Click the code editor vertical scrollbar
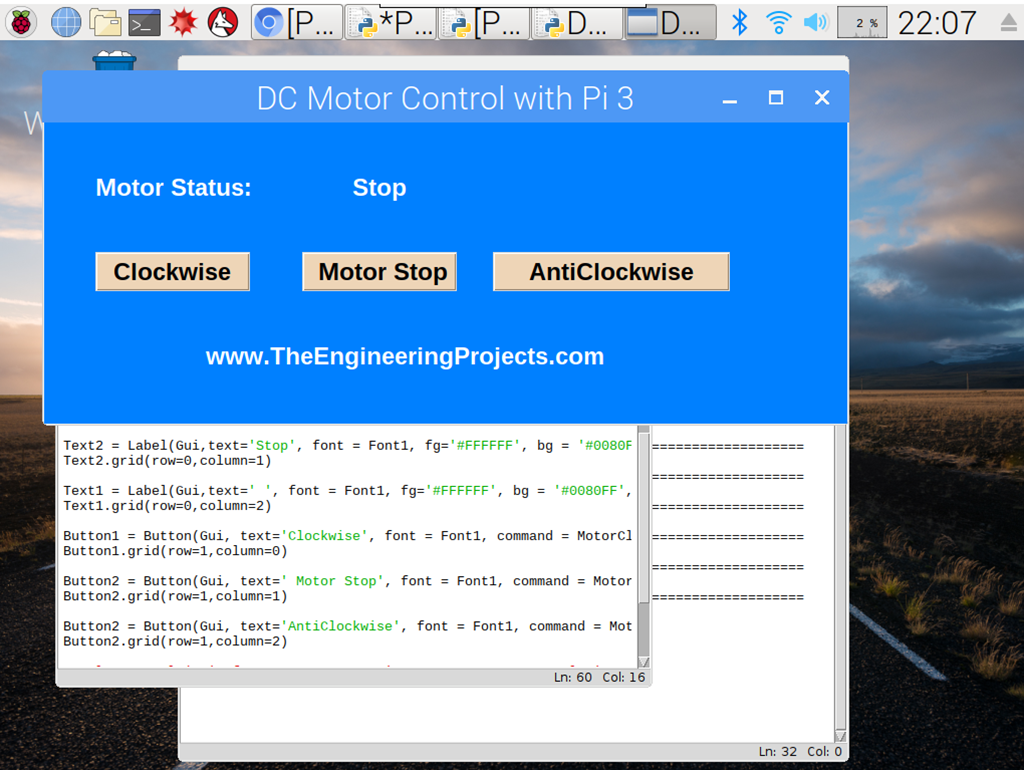 click(x=644, y=540)
